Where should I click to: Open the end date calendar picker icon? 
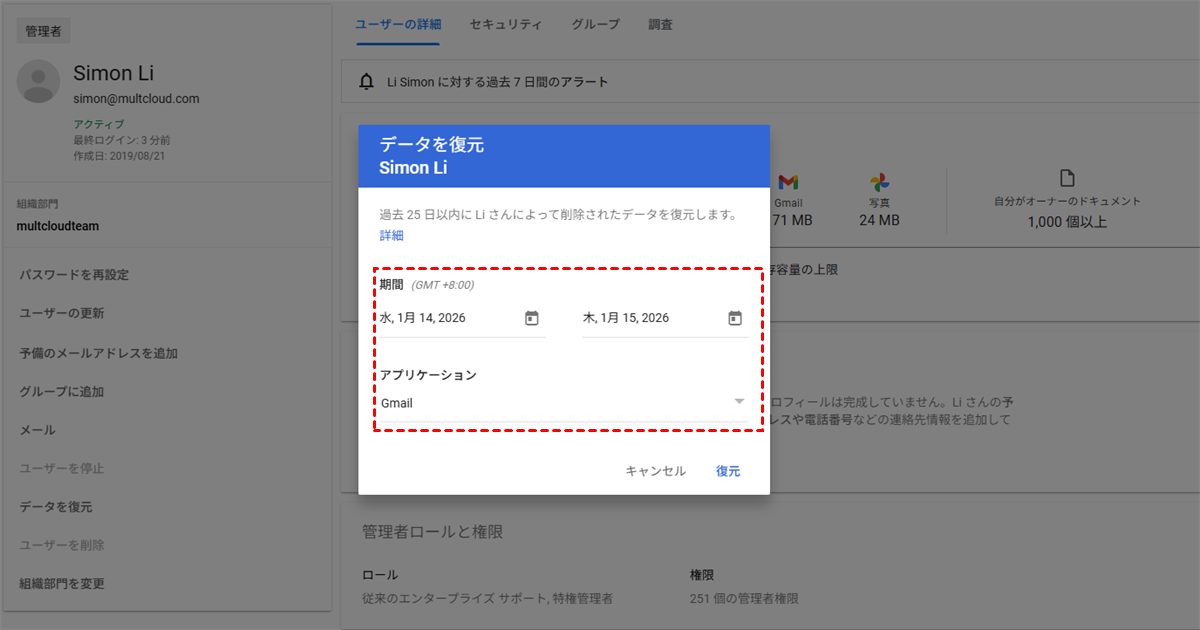(x=735, y=318)
